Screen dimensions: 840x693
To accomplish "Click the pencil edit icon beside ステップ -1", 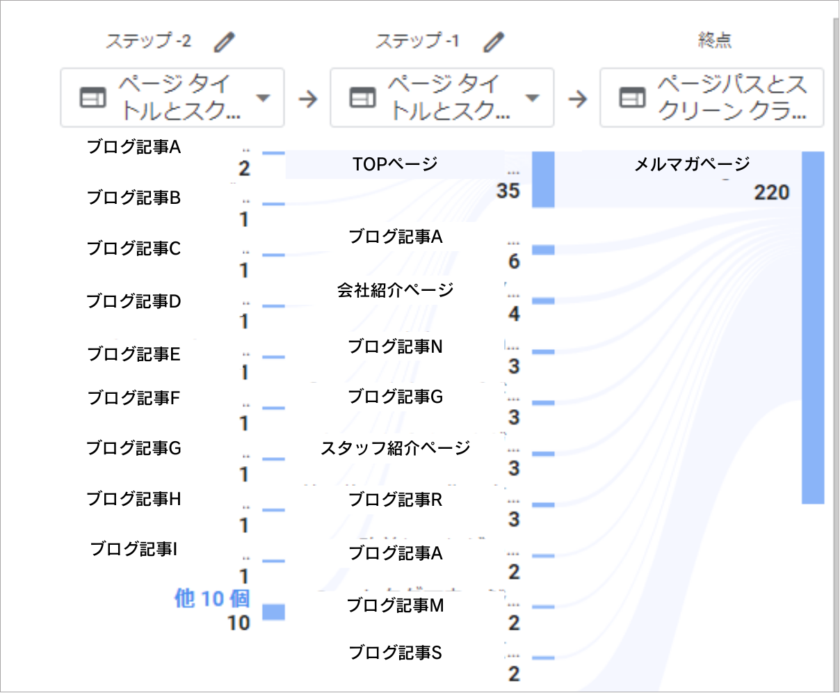I will [494, 41].
